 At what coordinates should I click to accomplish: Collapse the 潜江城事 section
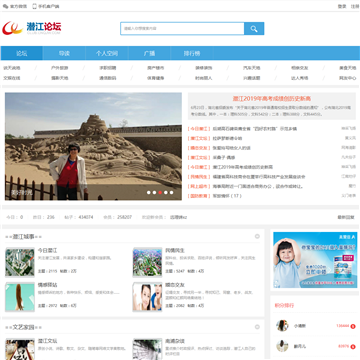point(257,236)
